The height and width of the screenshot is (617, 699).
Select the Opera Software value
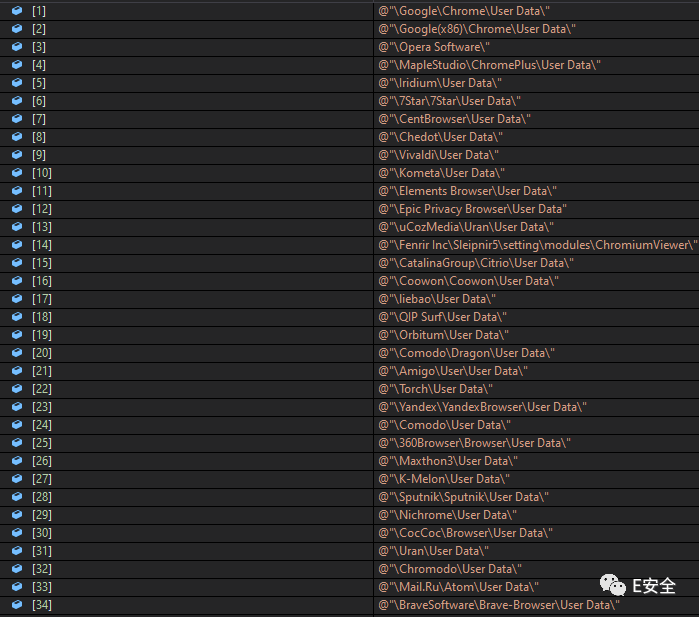point(434,47)
